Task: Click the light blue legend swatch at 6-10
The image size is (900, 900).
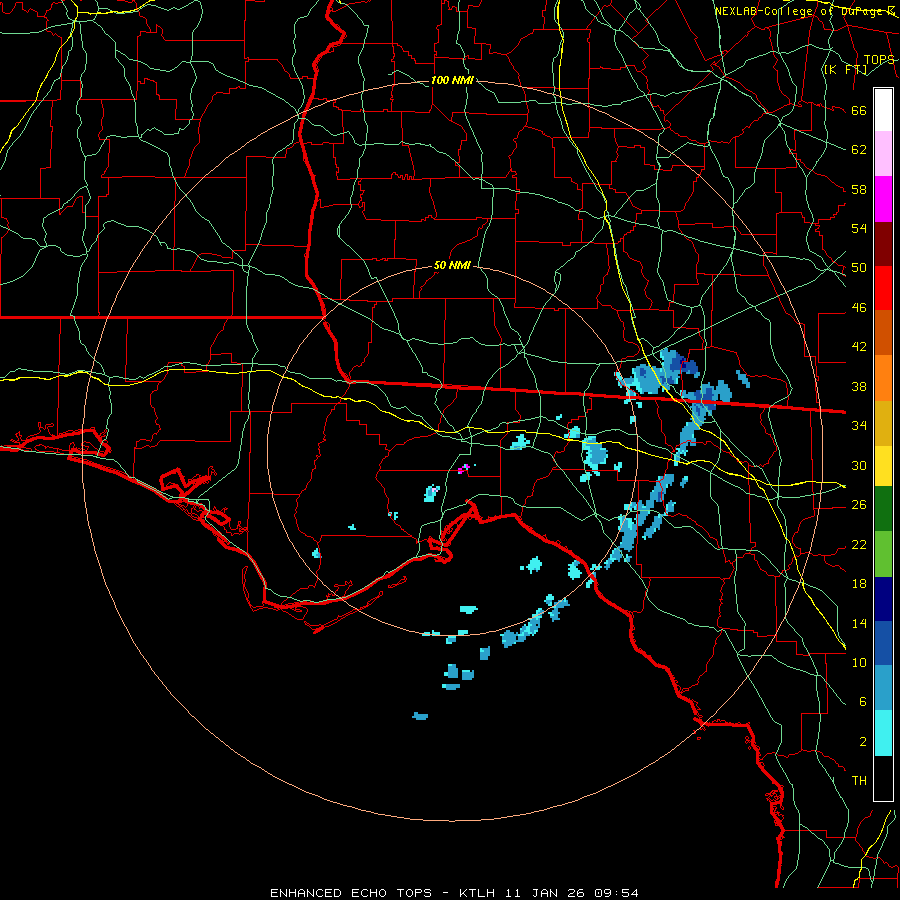Action: click(x=883, y=687)
